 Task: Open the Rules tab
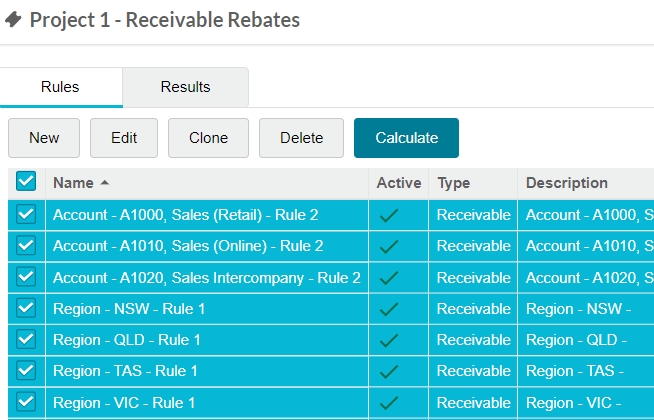[60, 87]
